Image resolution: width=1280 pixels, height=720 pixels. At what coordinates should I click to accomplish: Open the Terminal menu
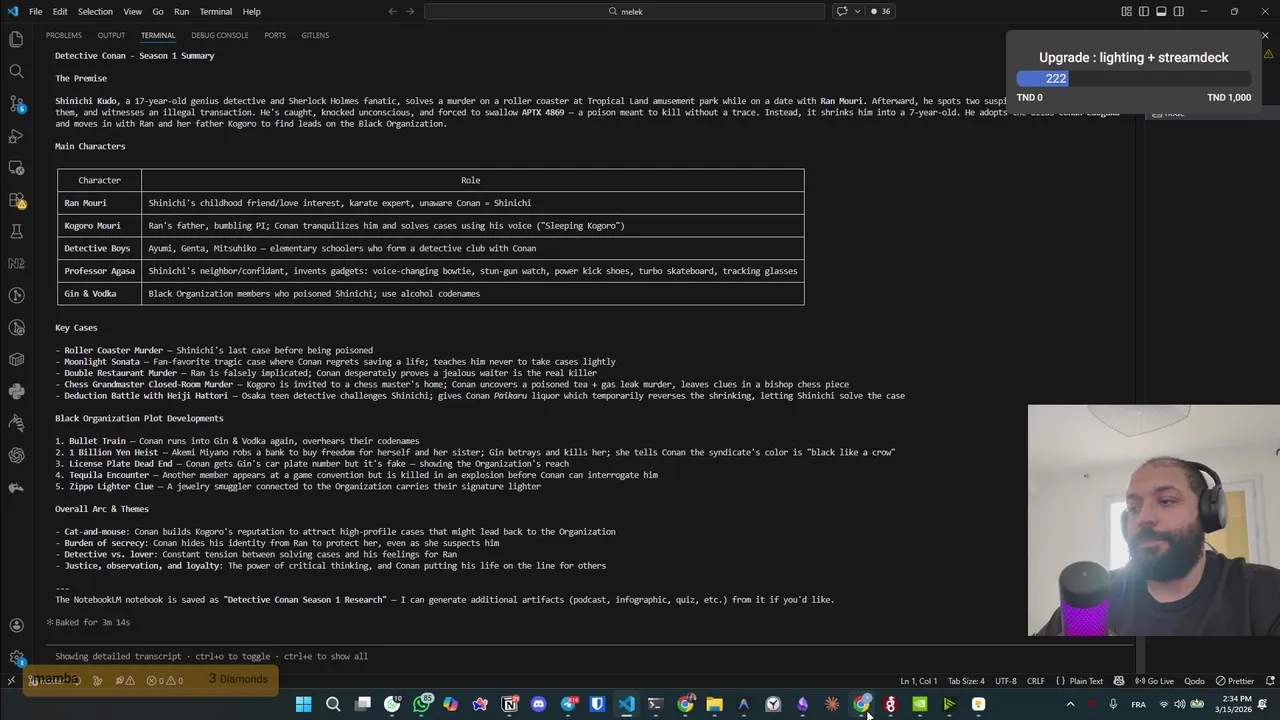[x=216, y=11]
